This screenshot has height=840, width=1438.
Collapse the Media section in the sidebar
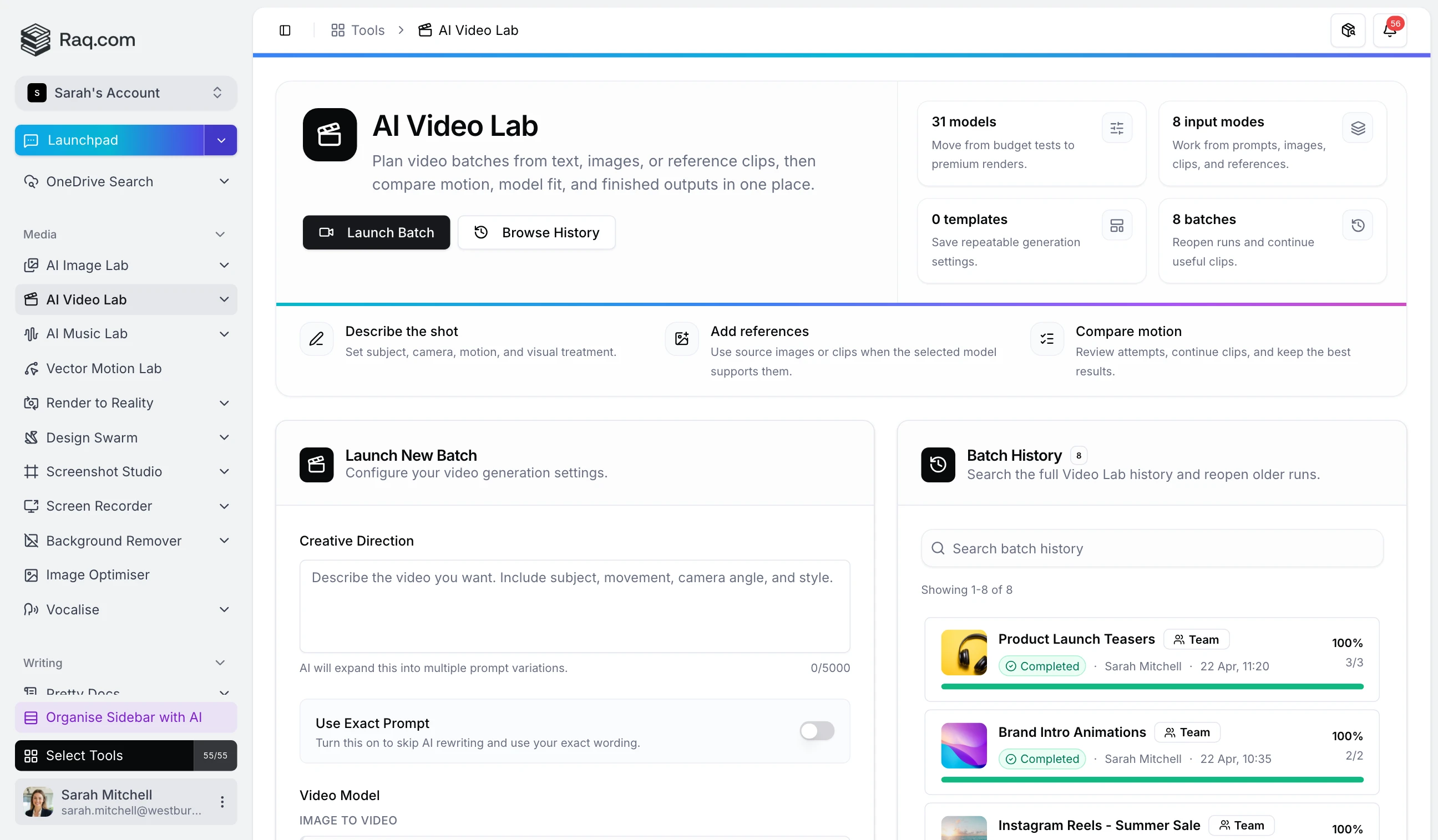coord(221,234)
